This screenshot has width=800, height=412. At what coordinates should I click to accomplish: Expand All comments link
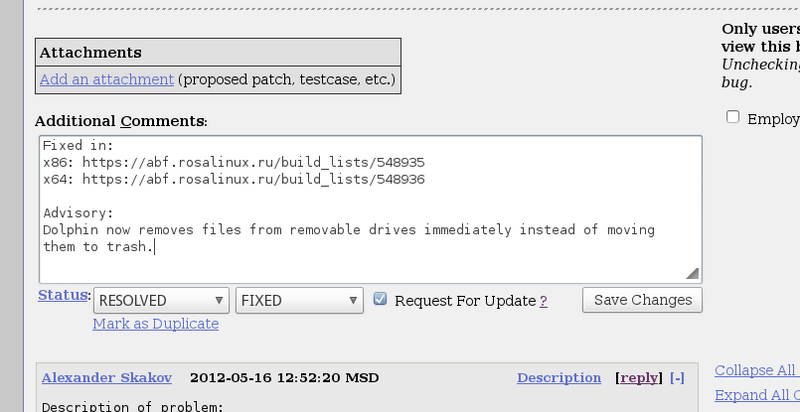(756, 394)
